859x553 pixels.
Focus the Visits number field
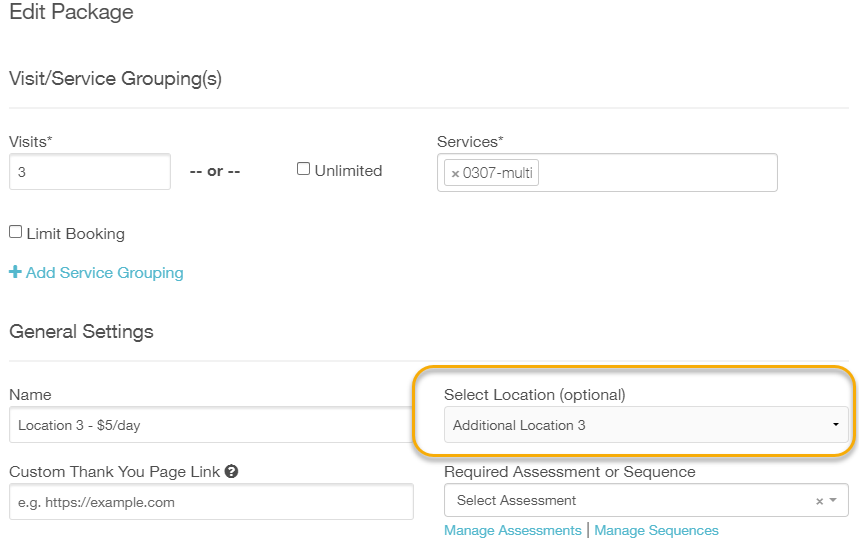pyautogui.click(x=90, y=172)
